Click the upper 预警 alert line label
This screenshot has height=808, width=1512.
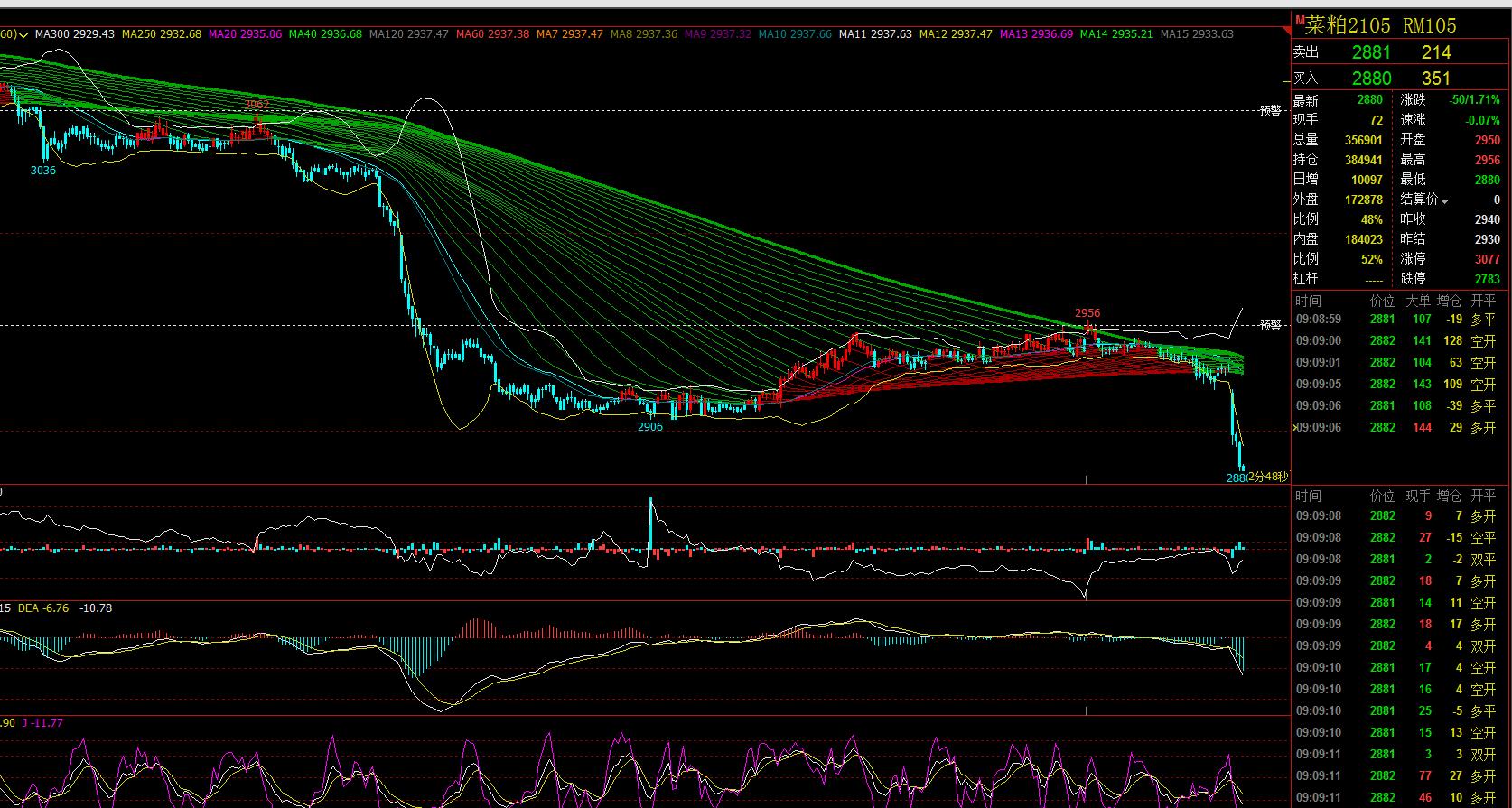click(1271, 110)
